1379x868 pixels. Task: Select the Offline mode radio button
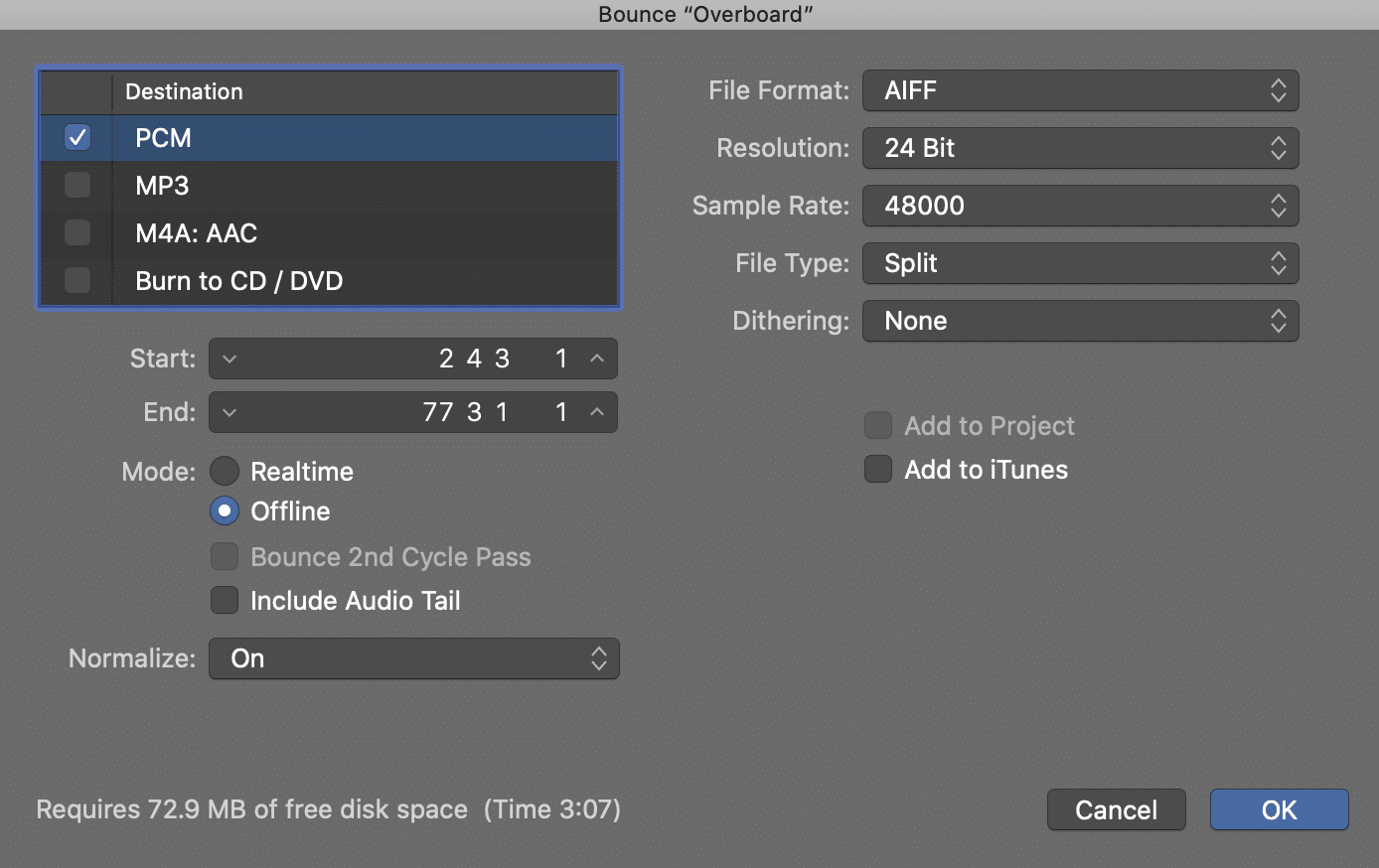[225, 510]
